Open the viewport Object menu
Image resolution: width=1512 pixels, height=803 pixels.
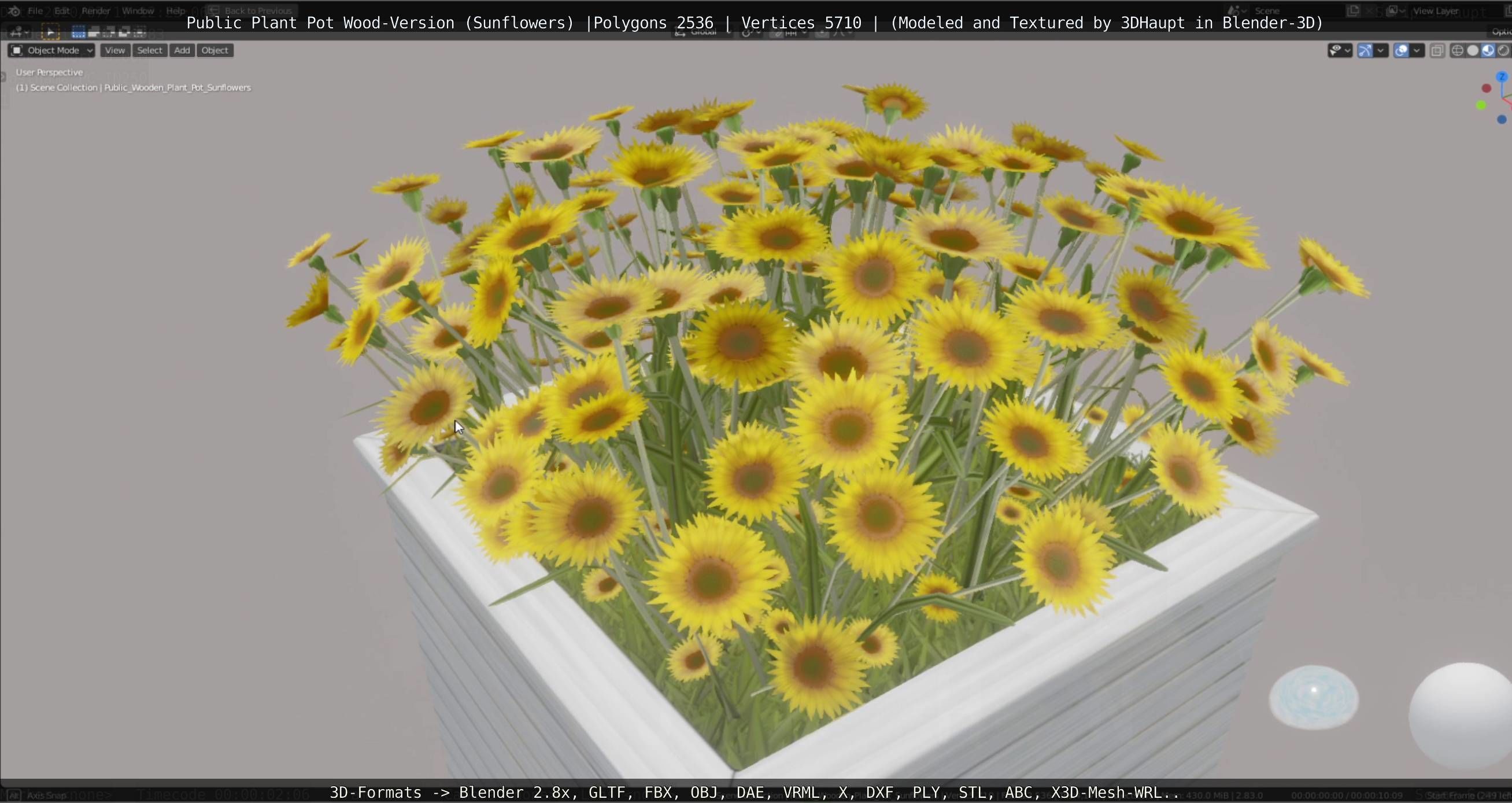[x=215, y=50]
